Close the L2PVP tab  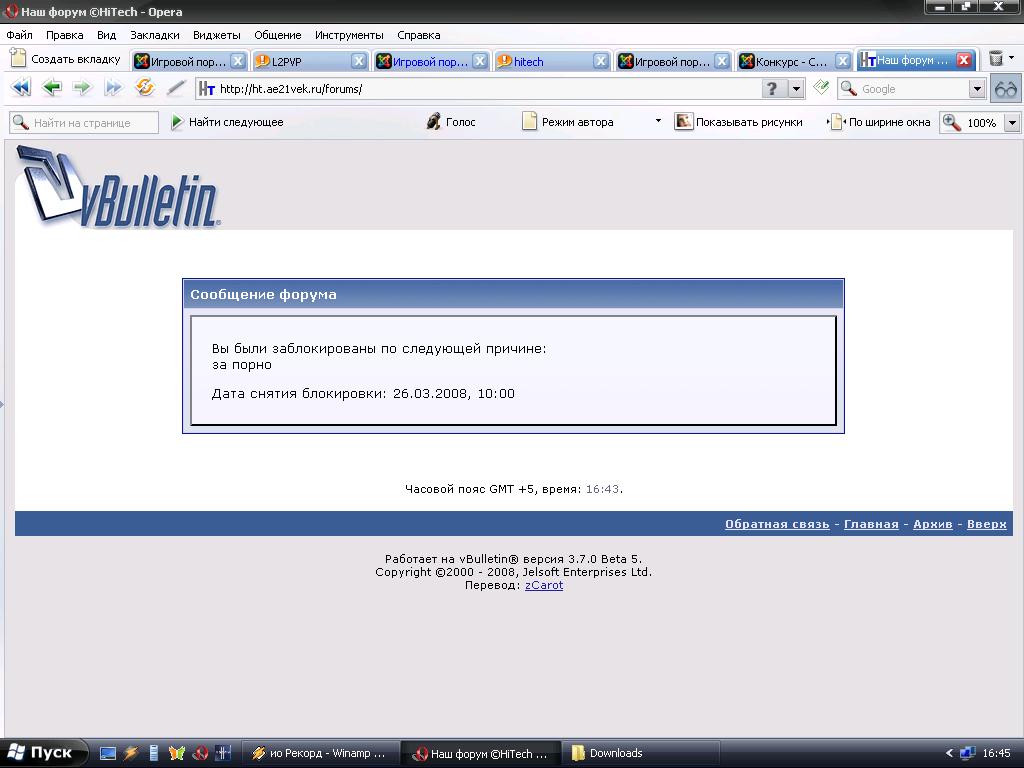pyautogui.click(x=359, y=61)
